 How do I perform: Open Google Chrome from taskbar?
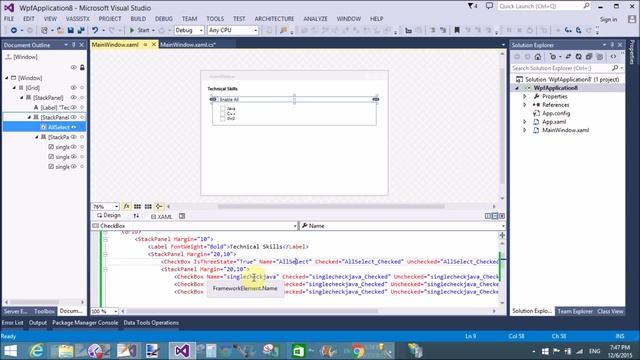click(x=358, y=351)
